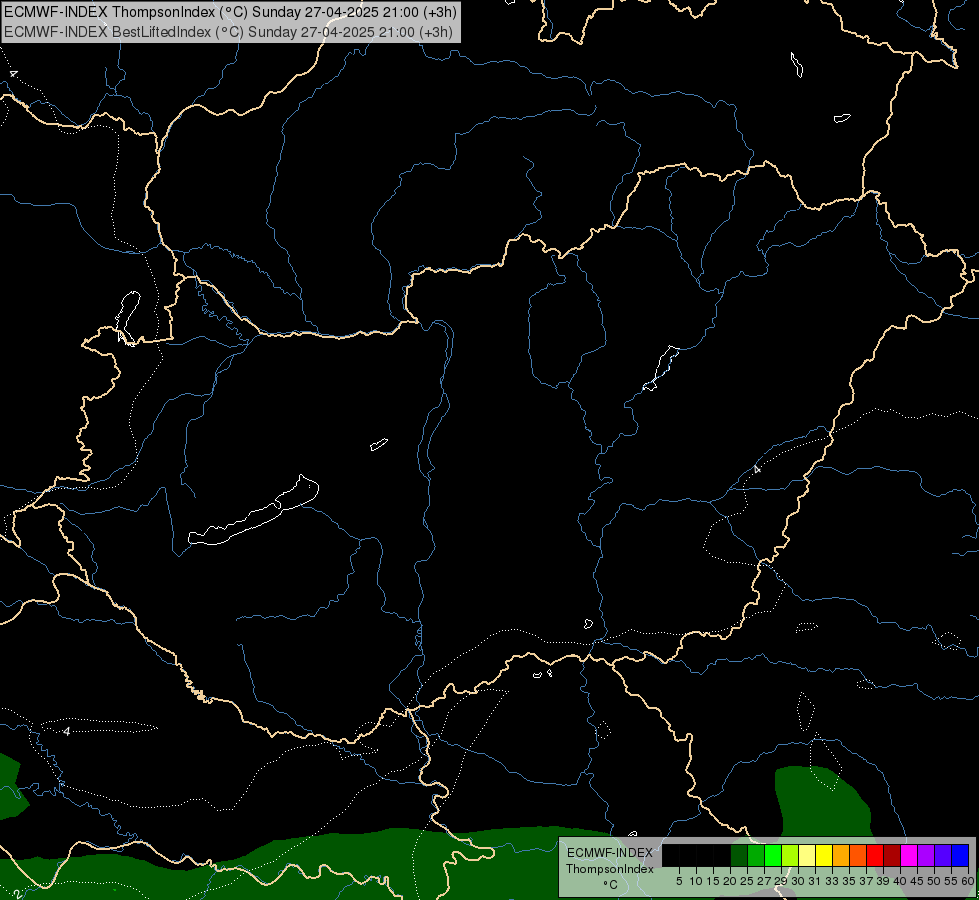Viewport: 979px width, 900px height.
Task: Click the legend tick label 40
Action: point(900,881)
